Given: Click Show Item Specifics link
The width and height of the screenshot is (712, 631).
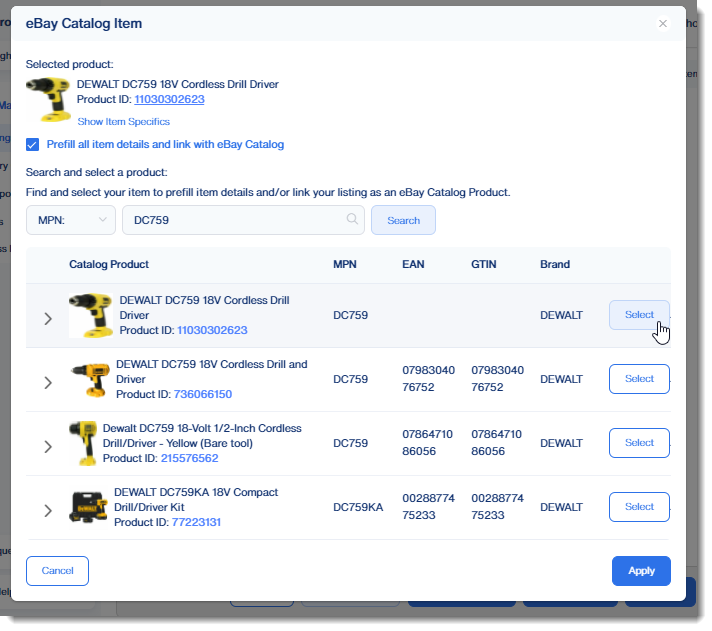Looking at the screenshot, I should (124, 122).
